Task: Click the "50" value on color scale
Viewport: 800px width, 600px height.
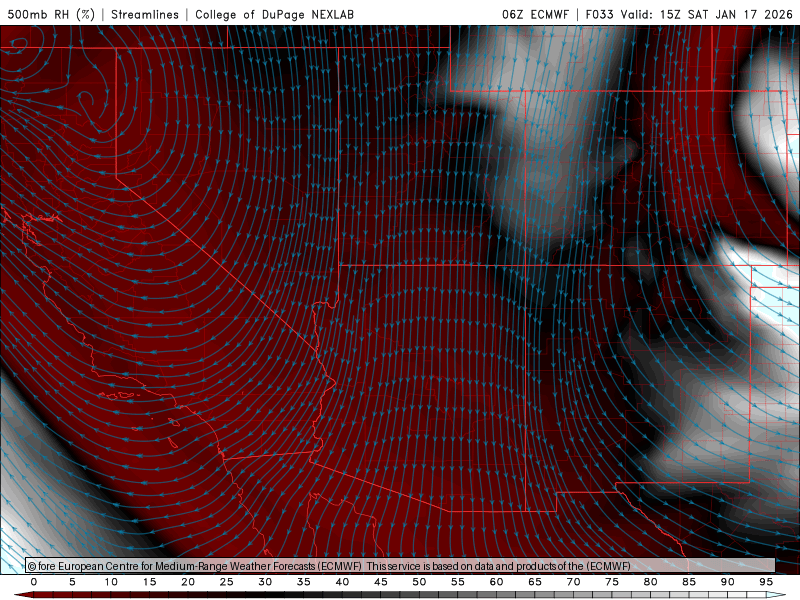Action: pyautogui.click(x=419, y=582)
